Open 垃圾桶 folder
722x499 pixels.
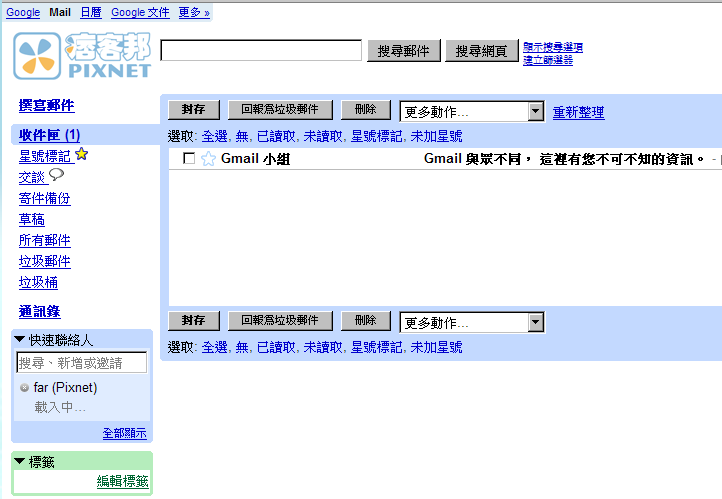(38, 282)
